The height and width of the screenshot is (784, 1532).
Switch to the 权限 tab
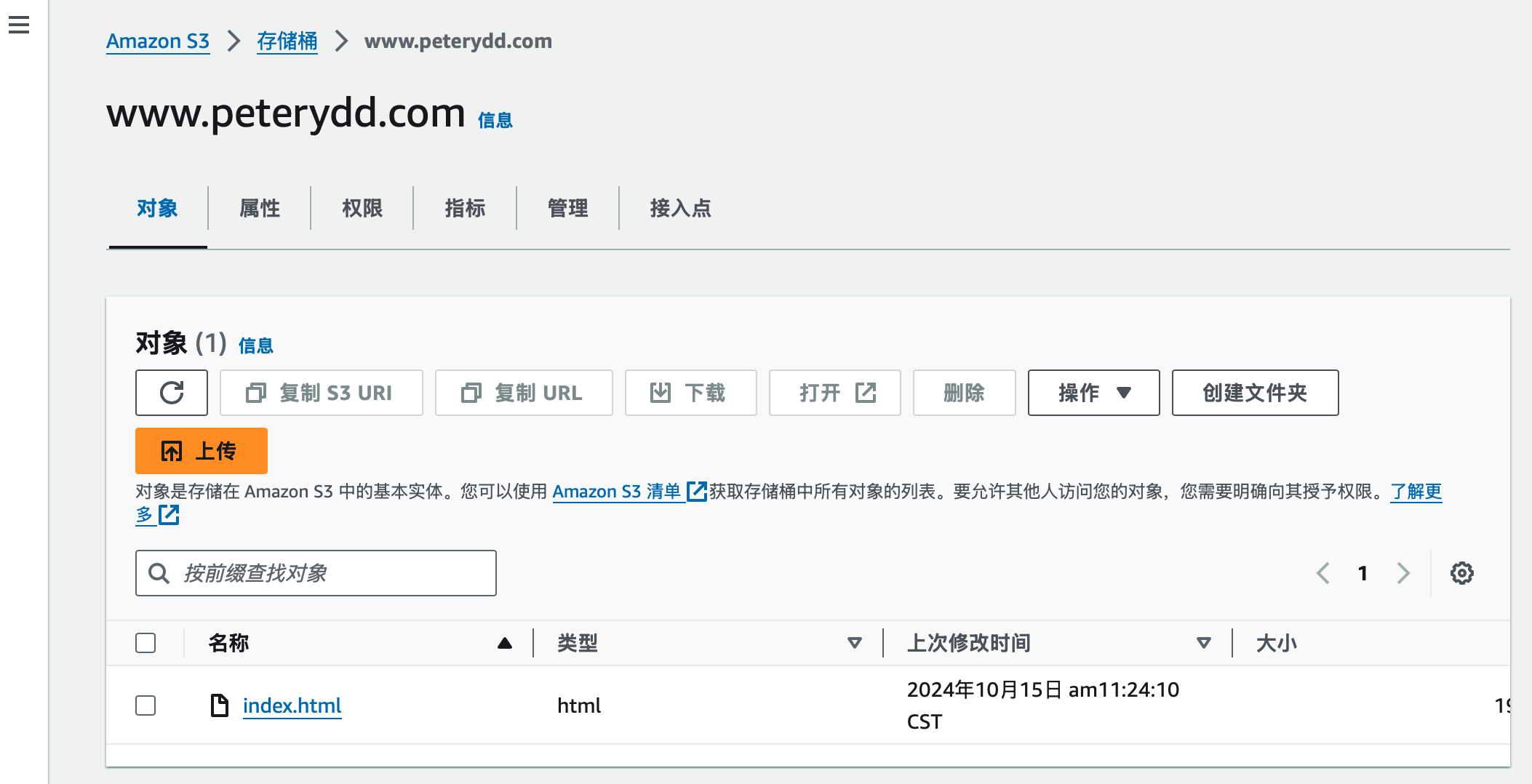click(362, 209)
